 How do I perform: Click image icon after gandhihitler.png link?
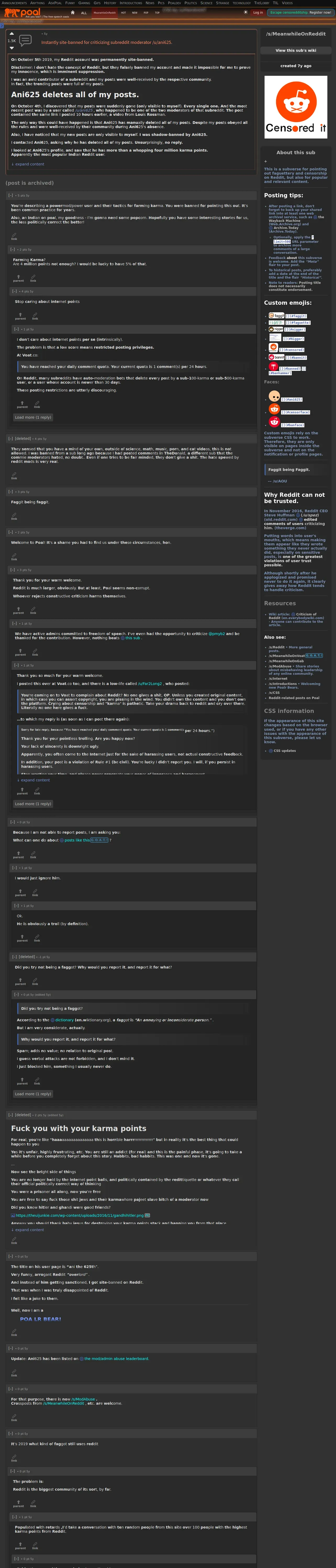point(148,1215)
